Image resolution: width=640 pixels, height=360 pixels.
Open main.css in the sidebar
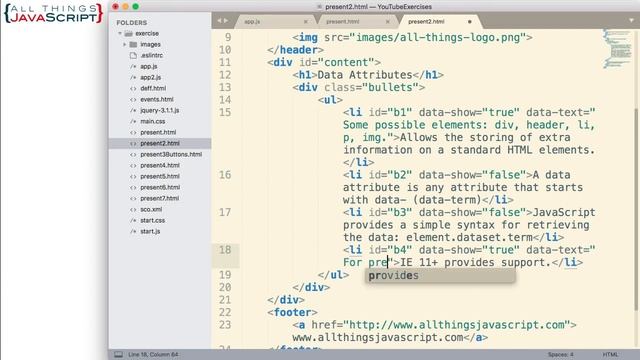[x=153, y=122]
